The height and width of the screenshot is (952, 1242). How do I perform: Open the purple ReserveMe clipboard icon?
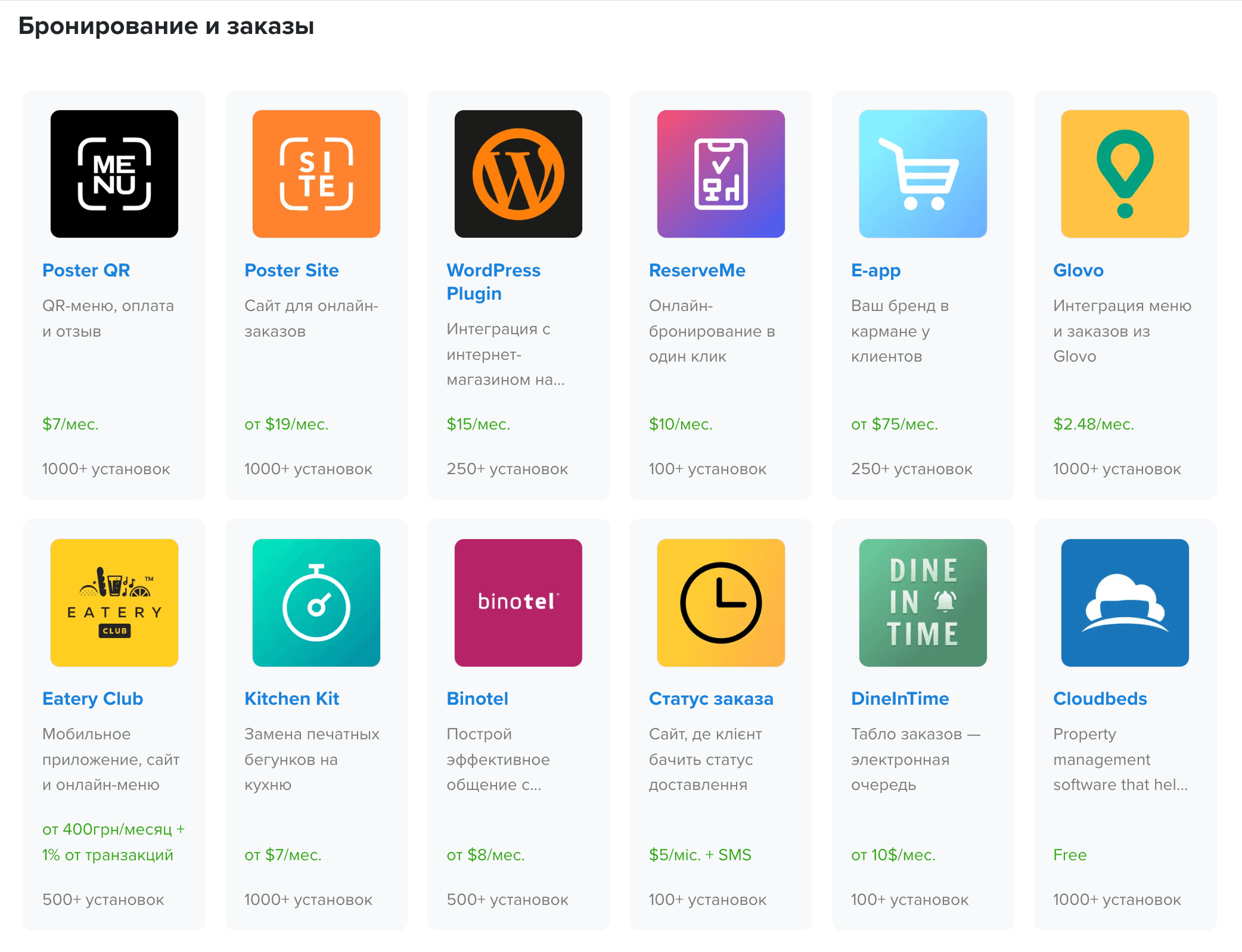pyautogui.click(x=721, y=174)
